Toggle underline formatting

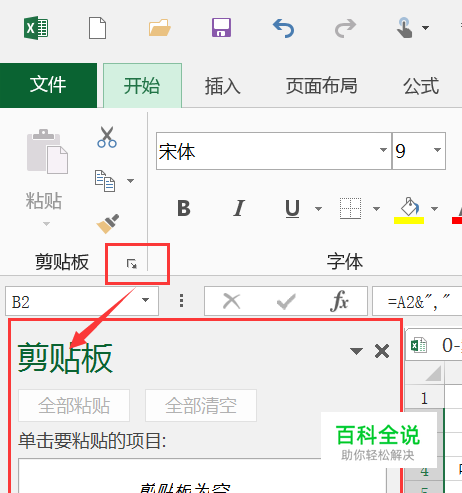[292, 209]
